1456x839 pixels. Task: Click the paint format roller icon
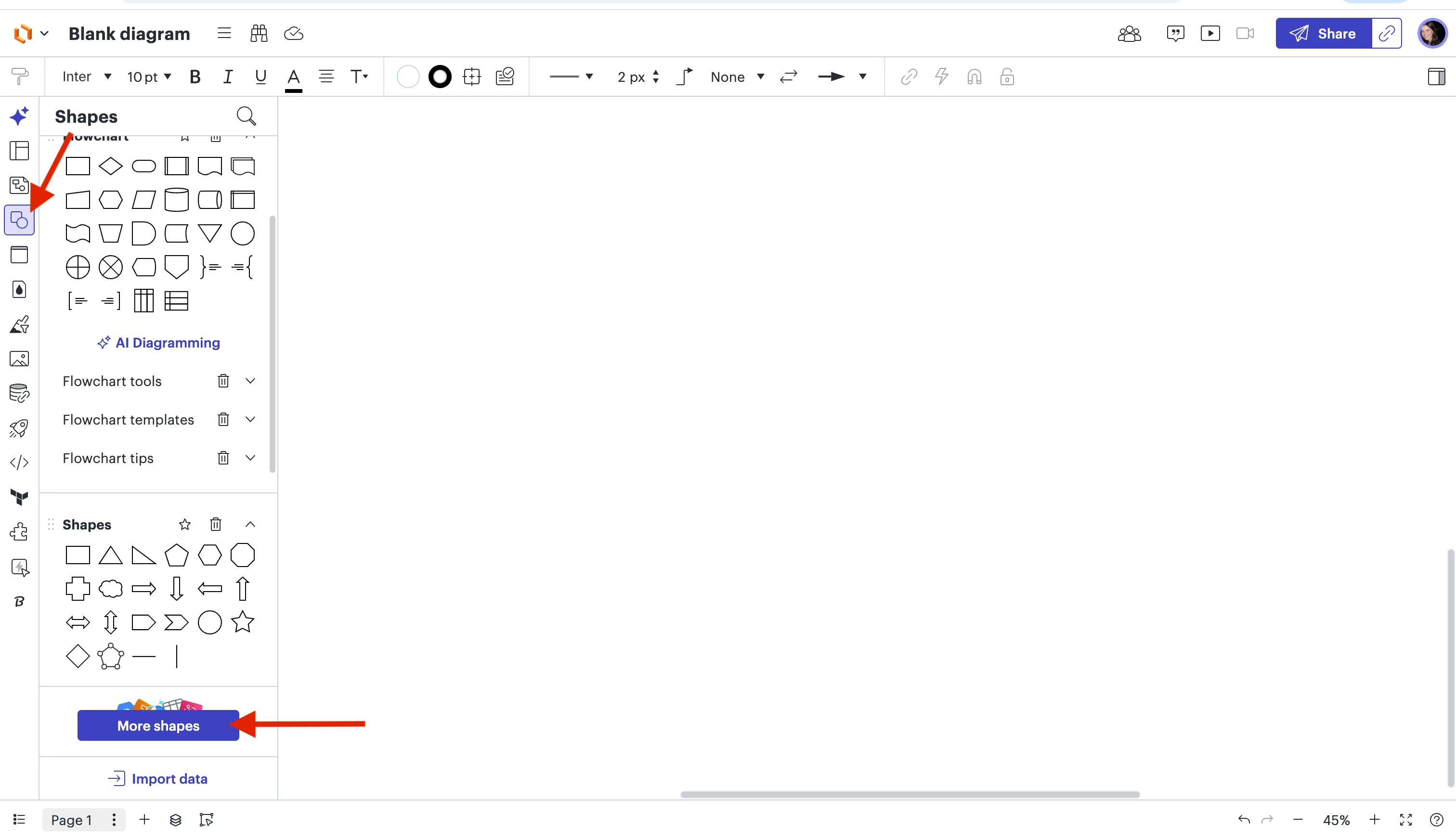20,76
